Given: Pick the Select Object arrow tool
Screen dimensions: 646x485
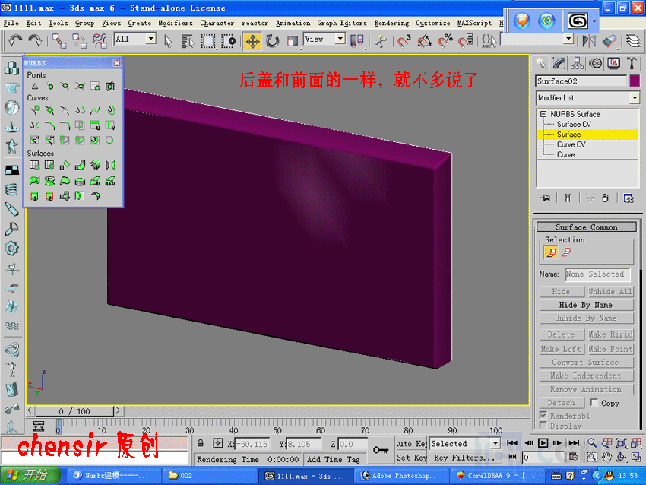Looking at the screenshot, I should 168,41.
